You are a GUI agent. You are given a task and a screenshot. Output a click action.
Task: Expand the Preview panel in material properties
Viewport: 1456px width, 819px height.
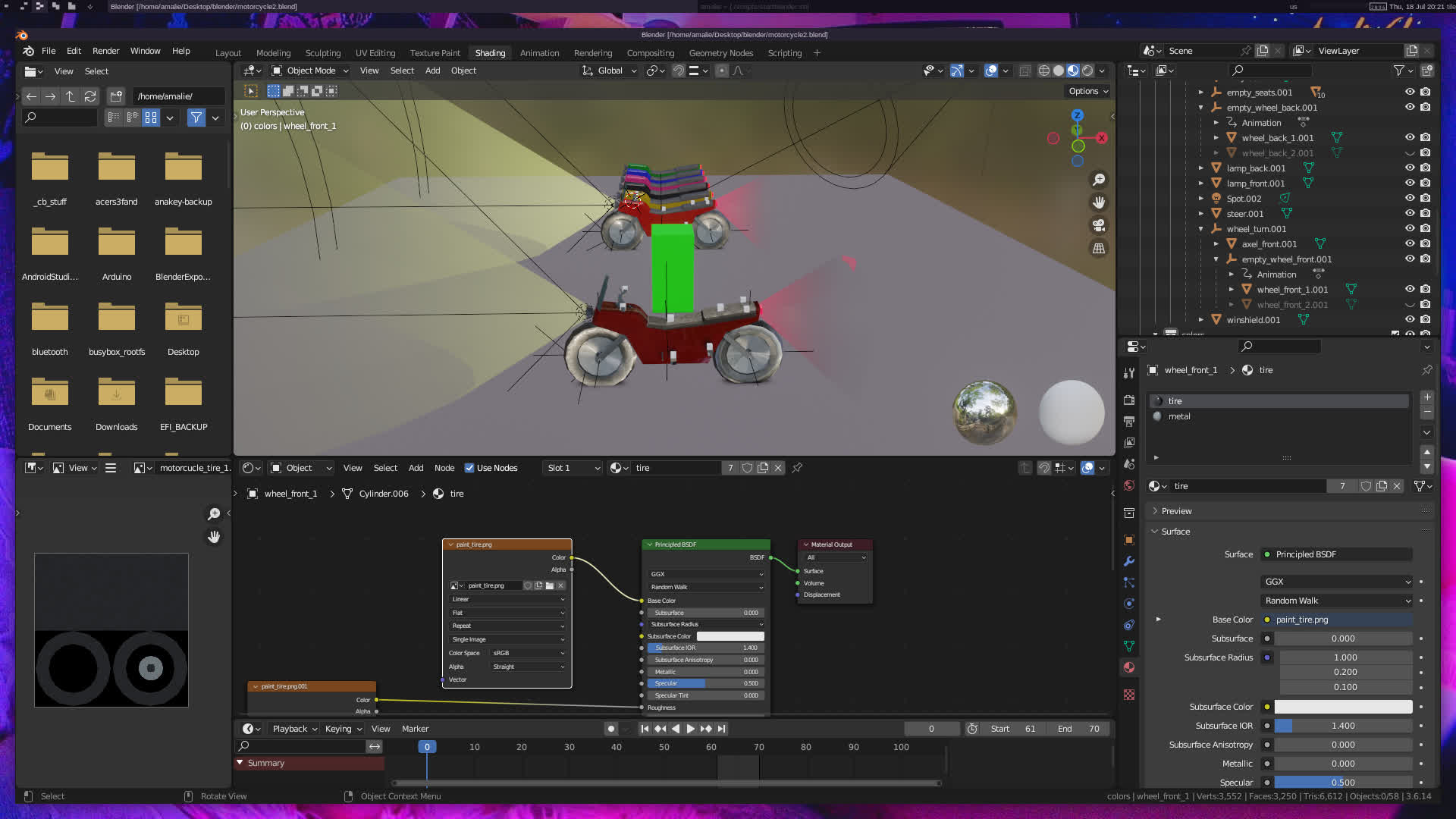(1176, 511)
